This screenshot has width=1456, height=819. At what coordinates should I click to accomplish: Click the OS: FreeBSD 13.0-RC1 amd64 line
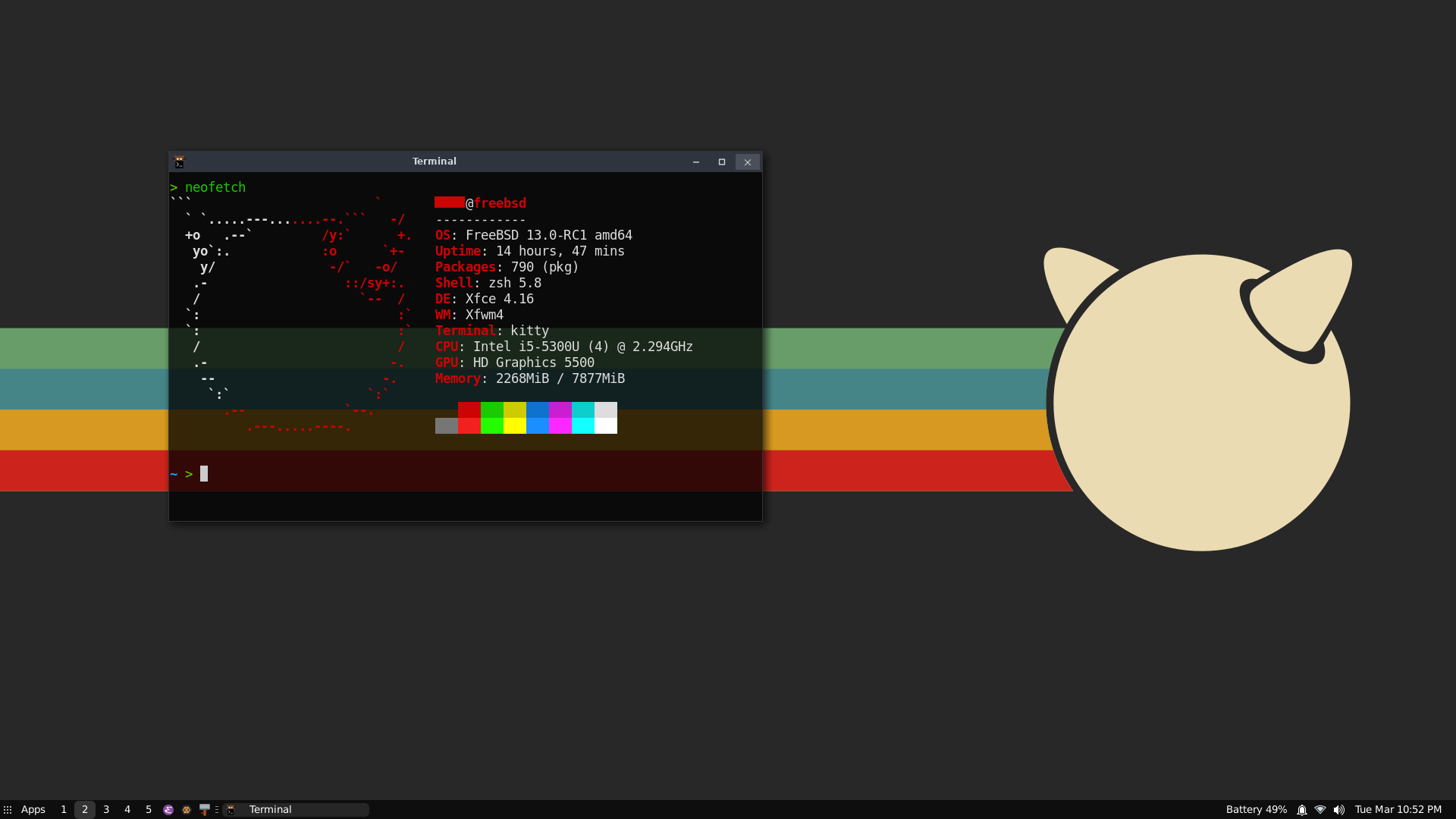[534, 235]
